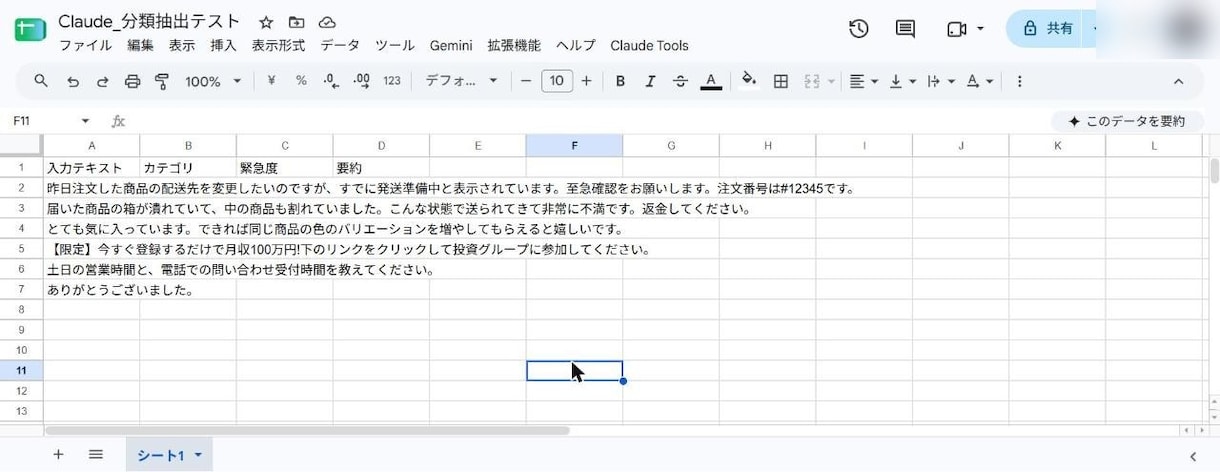Collapse the menu bar chevron
Image resolution: width=1220 pixels, height=472 pixels.
pos(1178,81)
